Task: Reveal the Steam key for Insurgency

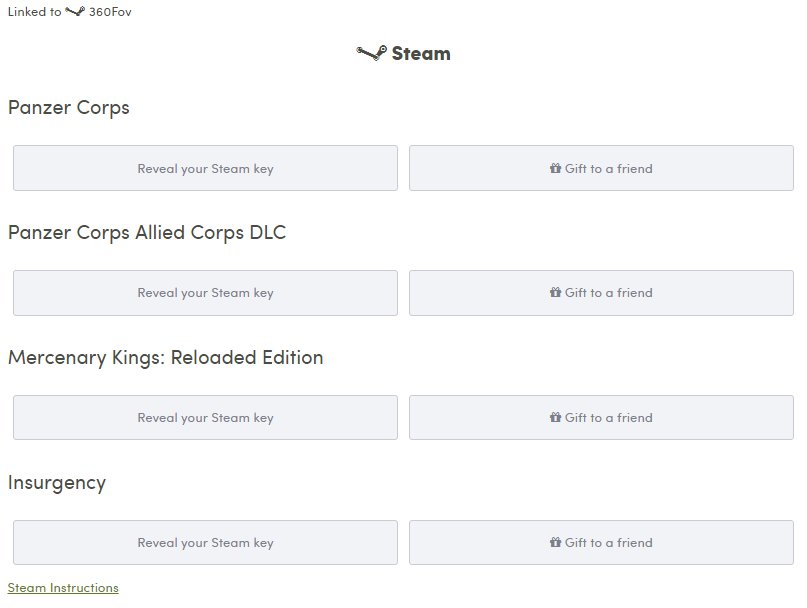Action: coord(205,543)
